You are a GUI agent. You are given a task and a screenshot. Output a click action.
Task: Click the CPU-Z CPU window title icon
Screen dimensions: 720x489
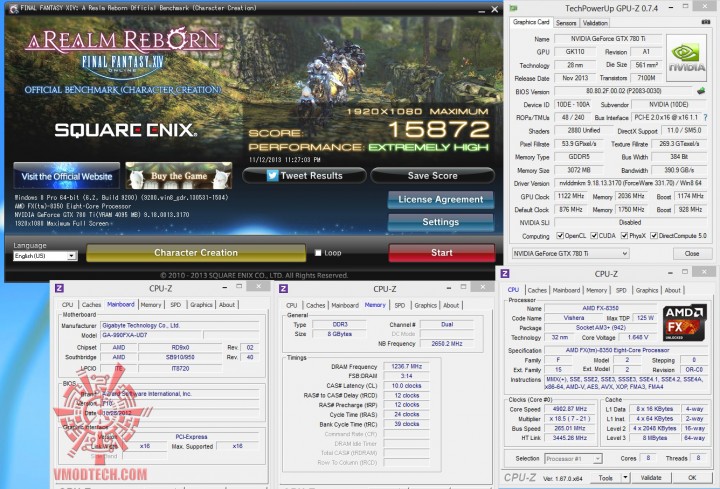click(x=505, y=274)
